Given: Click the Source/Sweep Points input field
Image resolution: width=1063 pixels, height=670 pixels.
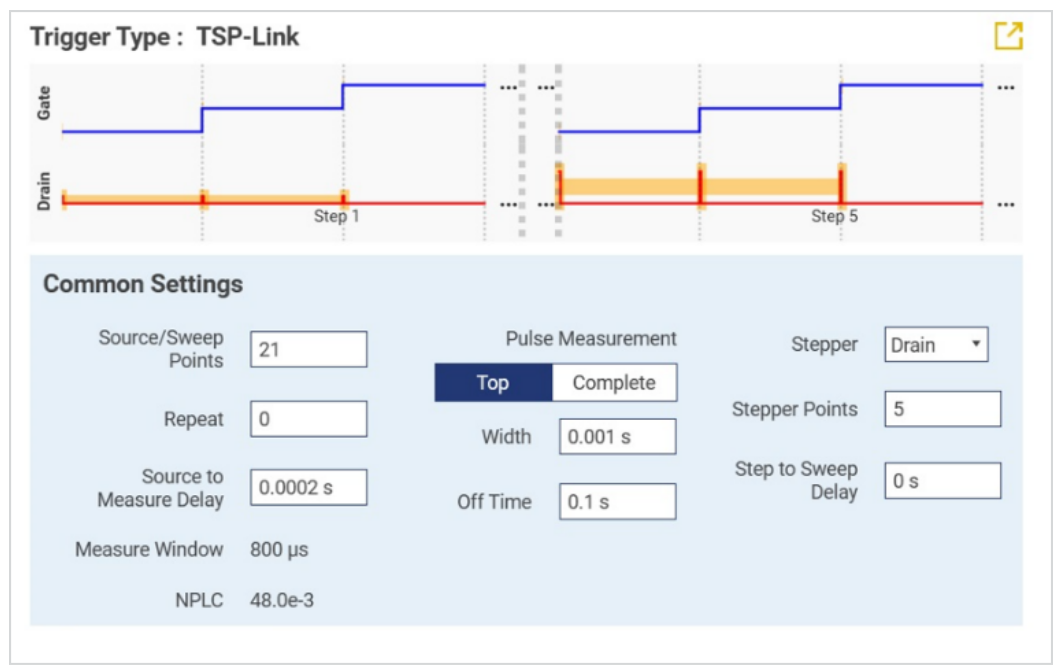Looking at the screenshot, I should (x=308, y=349).
